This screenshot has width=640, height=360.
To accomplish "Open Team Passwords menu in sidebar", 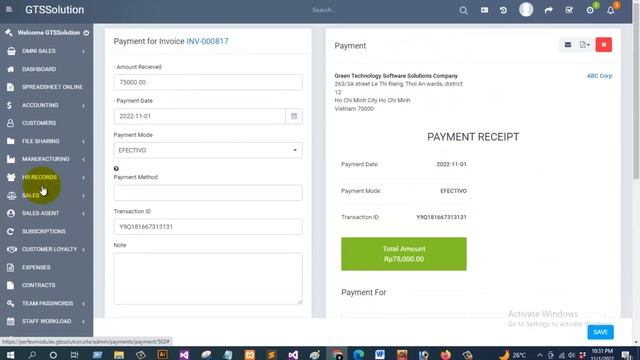I will click(x=47, y=303).
